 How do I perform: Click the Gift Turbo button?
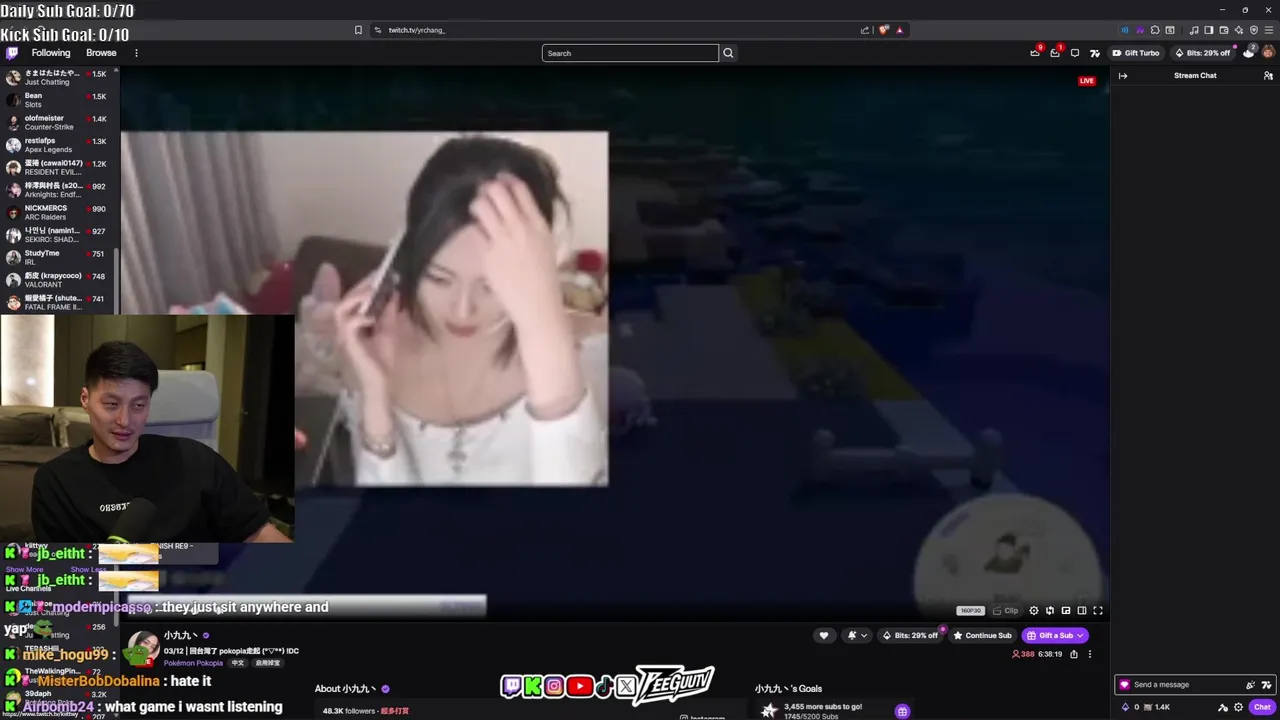[x=1136, y=53]
